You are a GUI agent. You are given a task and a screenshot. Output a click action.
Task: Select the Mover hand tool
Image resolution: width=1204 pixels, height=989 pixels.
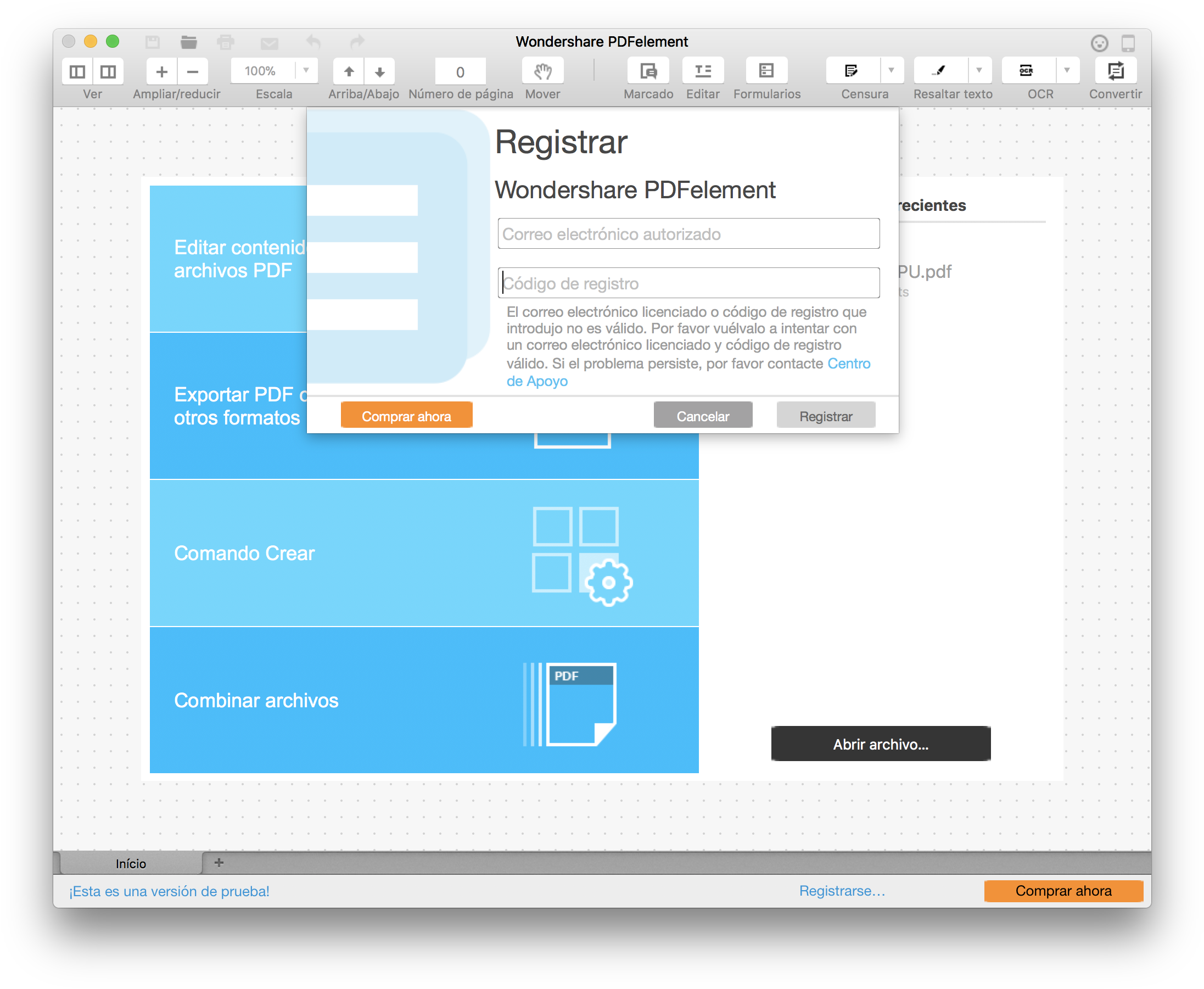point(543,71)
